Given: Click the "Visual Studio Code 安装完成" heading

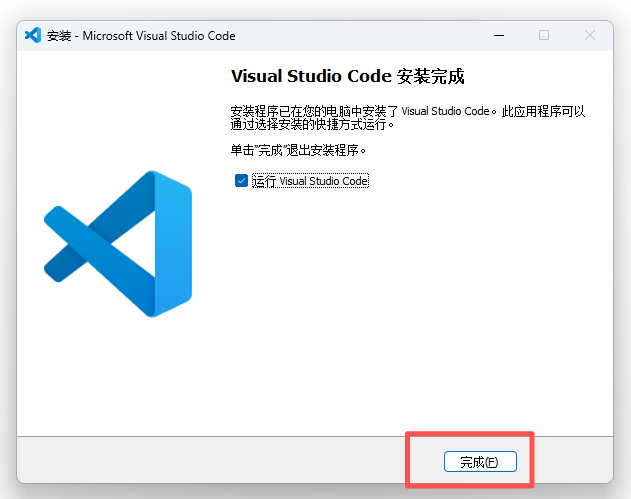Looking at the screenshot, I should (348, 76).
